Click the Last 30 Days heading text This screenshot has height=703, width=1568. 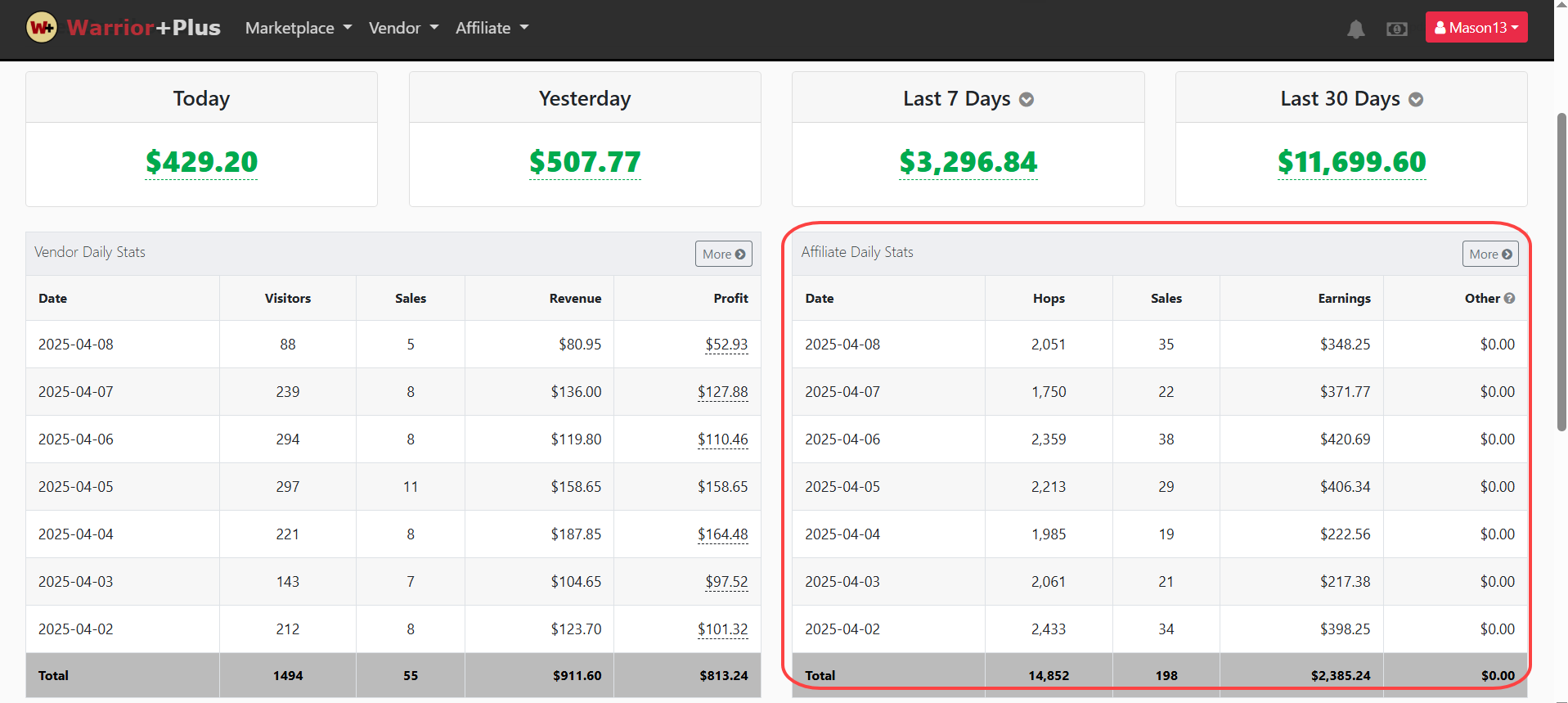[1341, 99]
